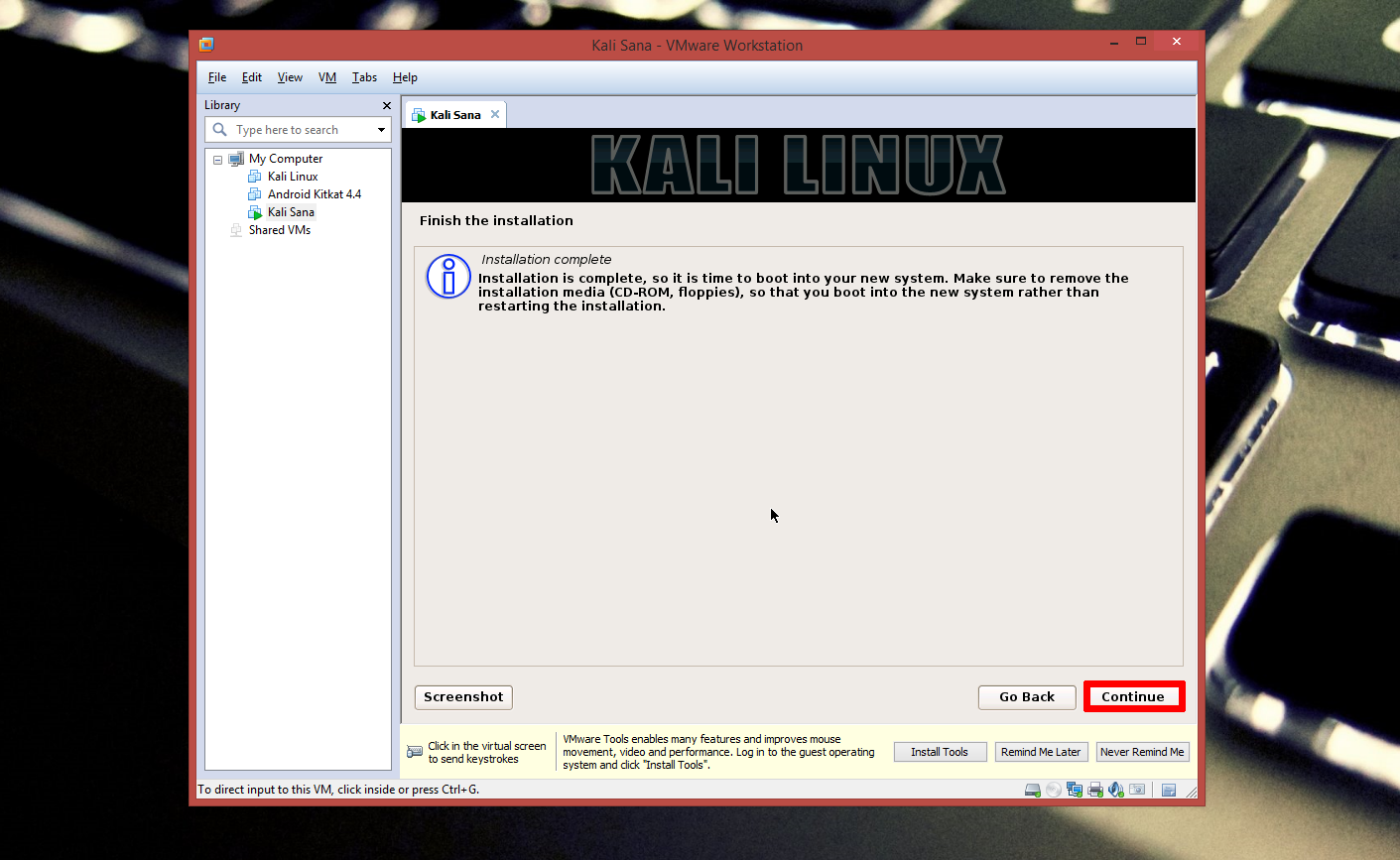Select Kali Sana in the Library tree

point(291,212)
